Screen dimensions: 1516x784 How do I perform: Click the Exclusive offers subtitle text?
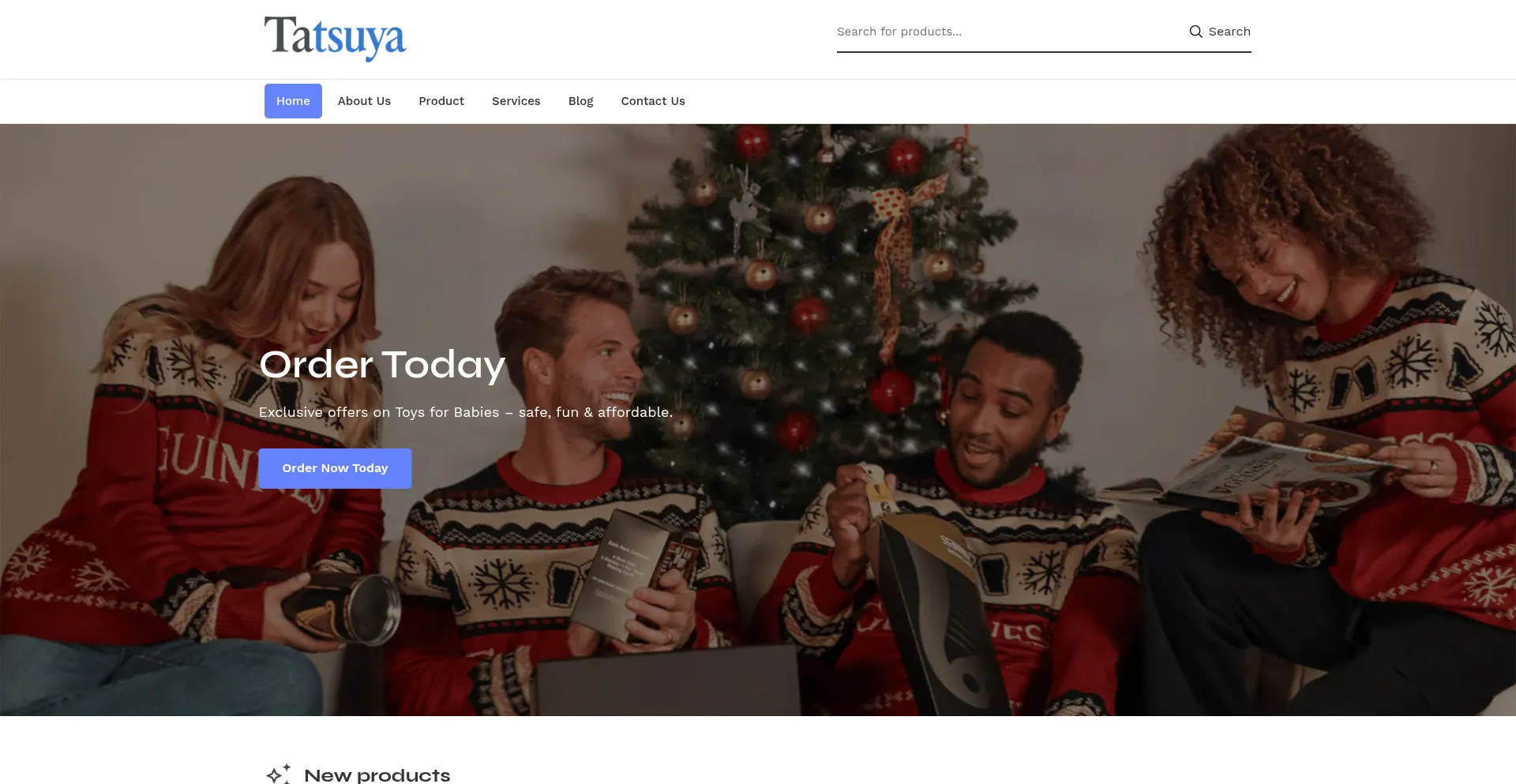(466, 412)
